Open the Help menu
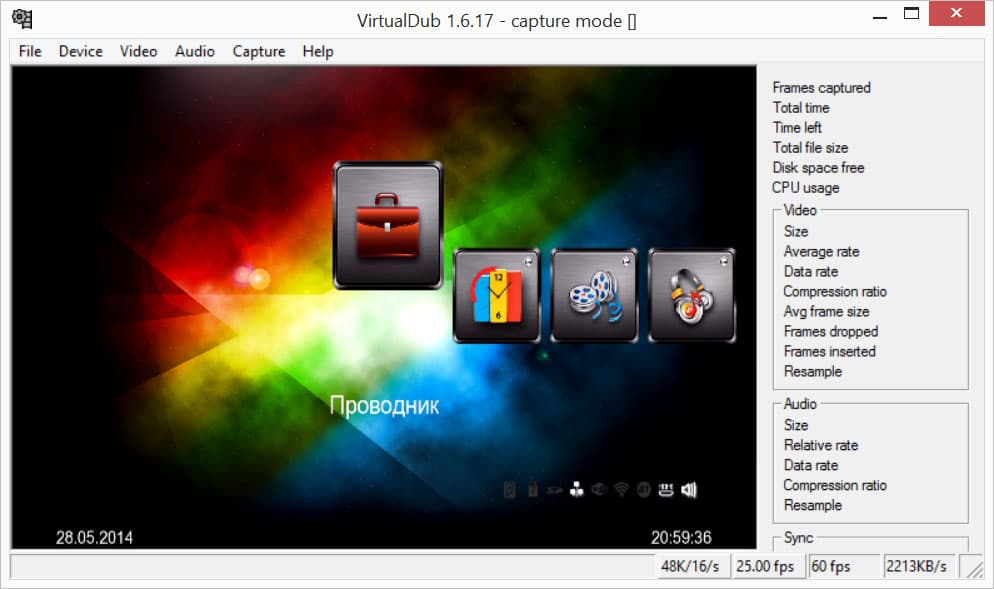Screen dimensions: 994x589 point(318,51)
